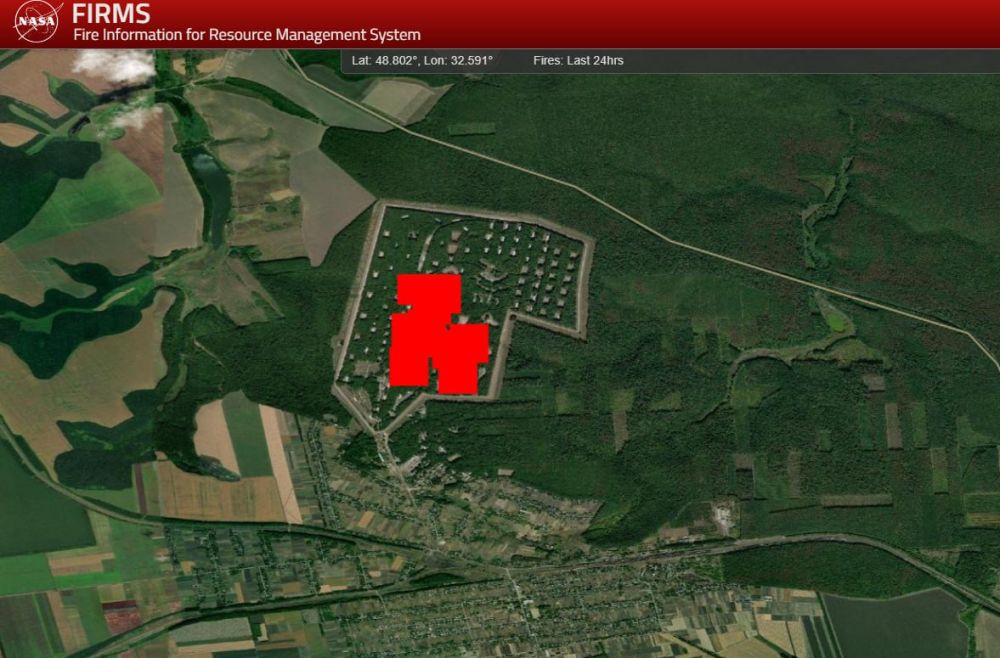Click the NASA logo in the header
The image size is (1000, 658).
tap(38, 20)
